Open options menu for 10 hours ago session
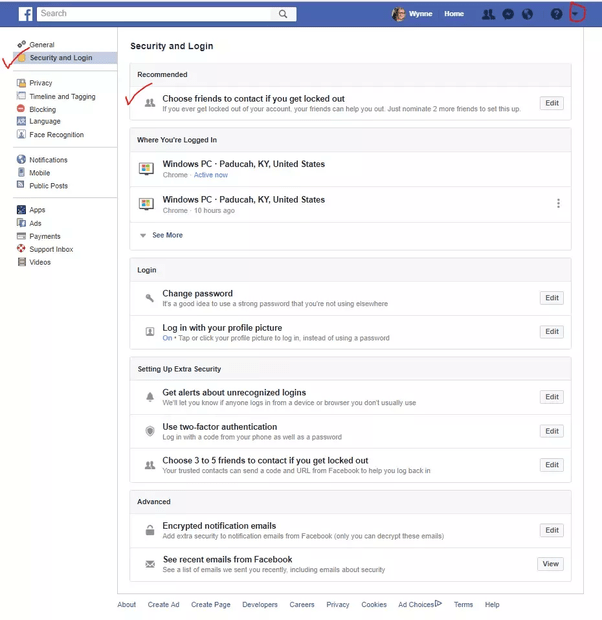The width and height of the screenshot is (602, 620). click(558, 203)
